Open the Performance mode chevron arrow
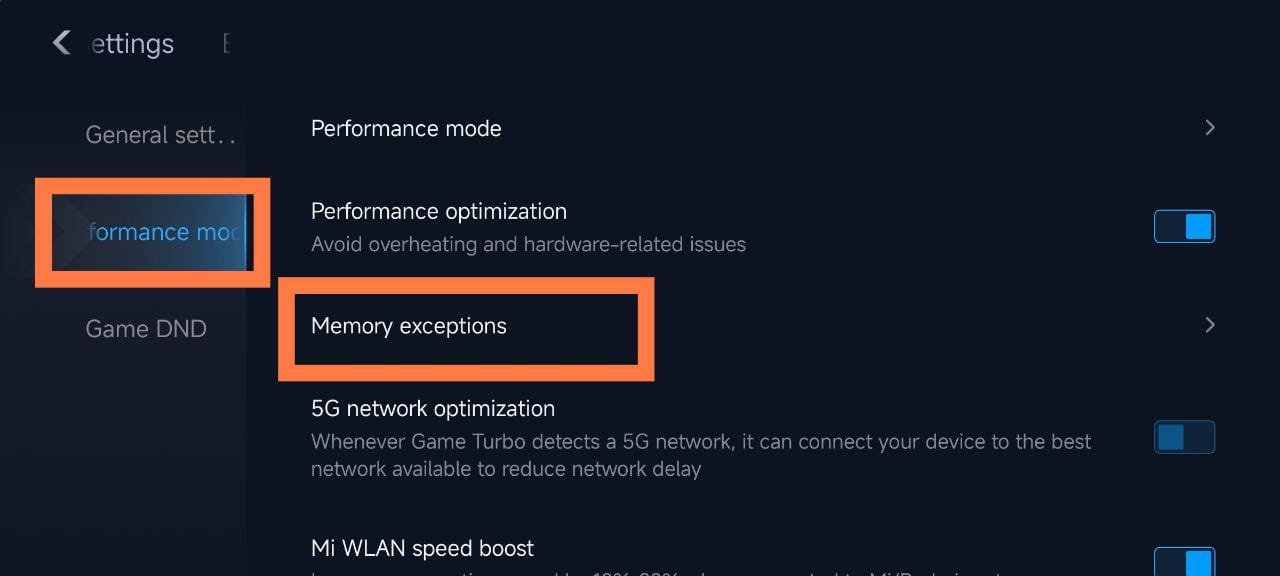 click(x=1209, y=128)
